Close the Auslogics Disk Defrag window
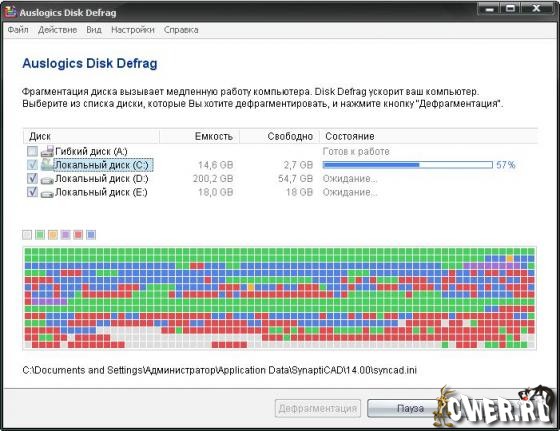 (536, 9)
